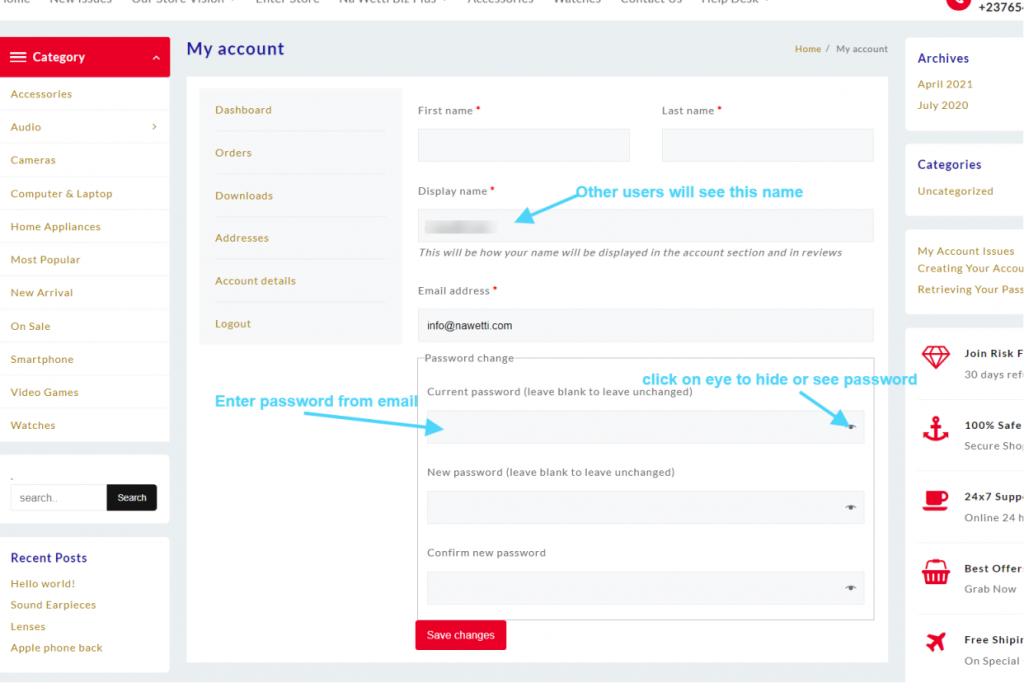Click the Home breadcrumb link
Viewport: 1024px width, 683px height.
point(808,49)
